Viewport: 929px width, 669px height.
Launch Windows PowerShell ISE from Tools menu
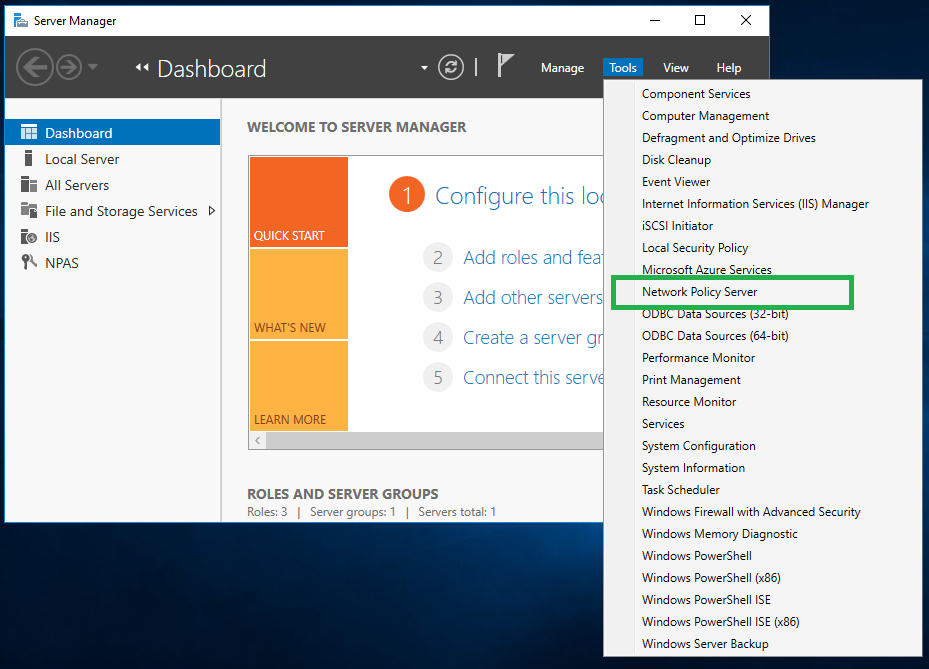[x=706, y=600]
